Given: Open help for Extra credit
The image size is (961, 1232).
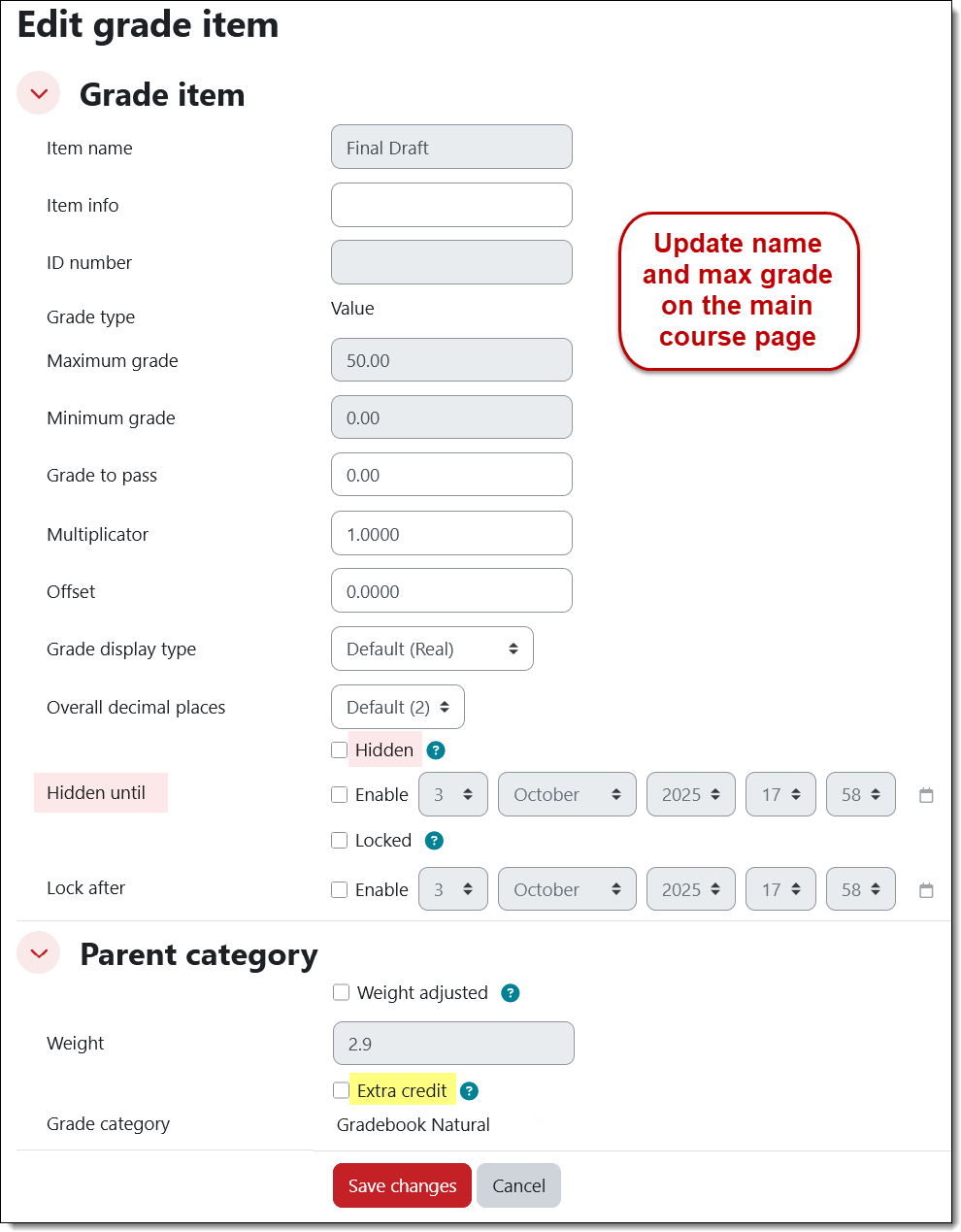Looking at the screenshot, I should point(469,1091).
